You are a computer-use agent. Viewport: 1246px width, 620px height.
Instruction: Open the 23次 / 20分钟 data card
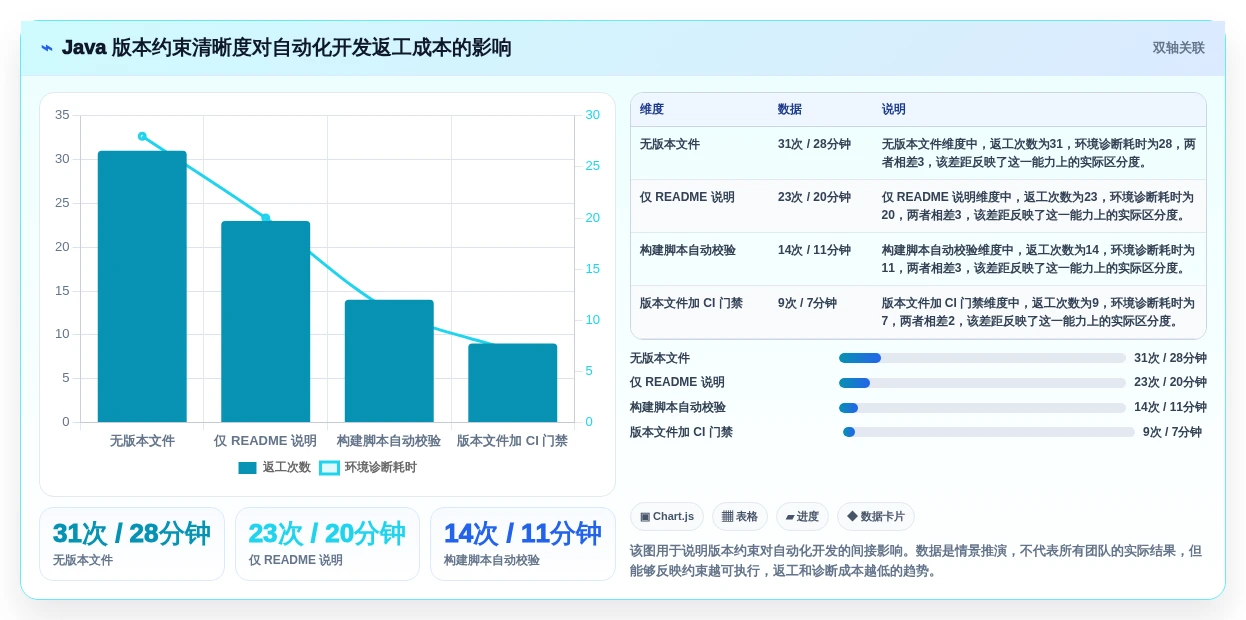click(x=327, y=544)
